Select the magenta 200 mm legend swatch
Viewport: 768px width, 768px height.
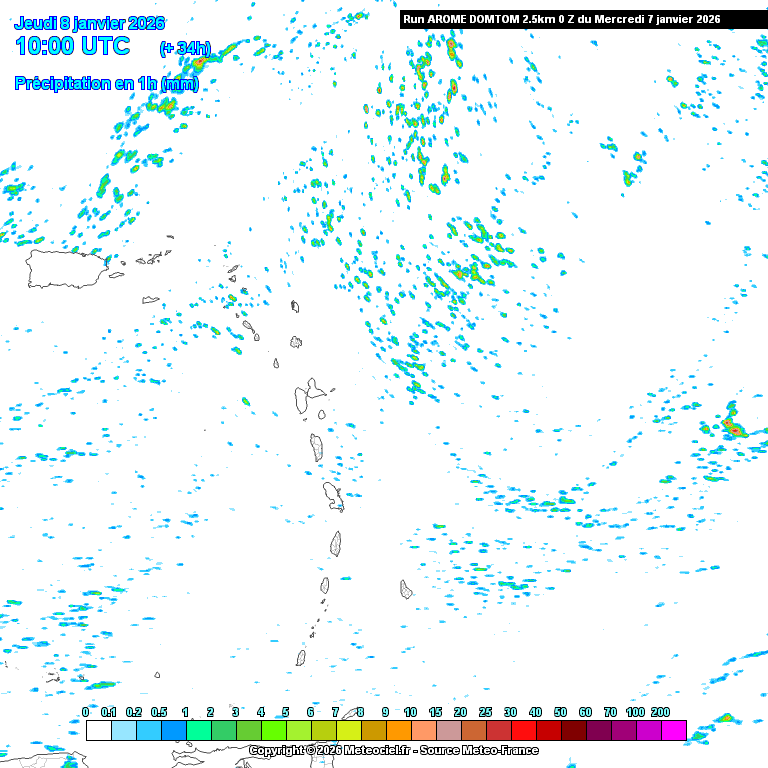[673, 730]
